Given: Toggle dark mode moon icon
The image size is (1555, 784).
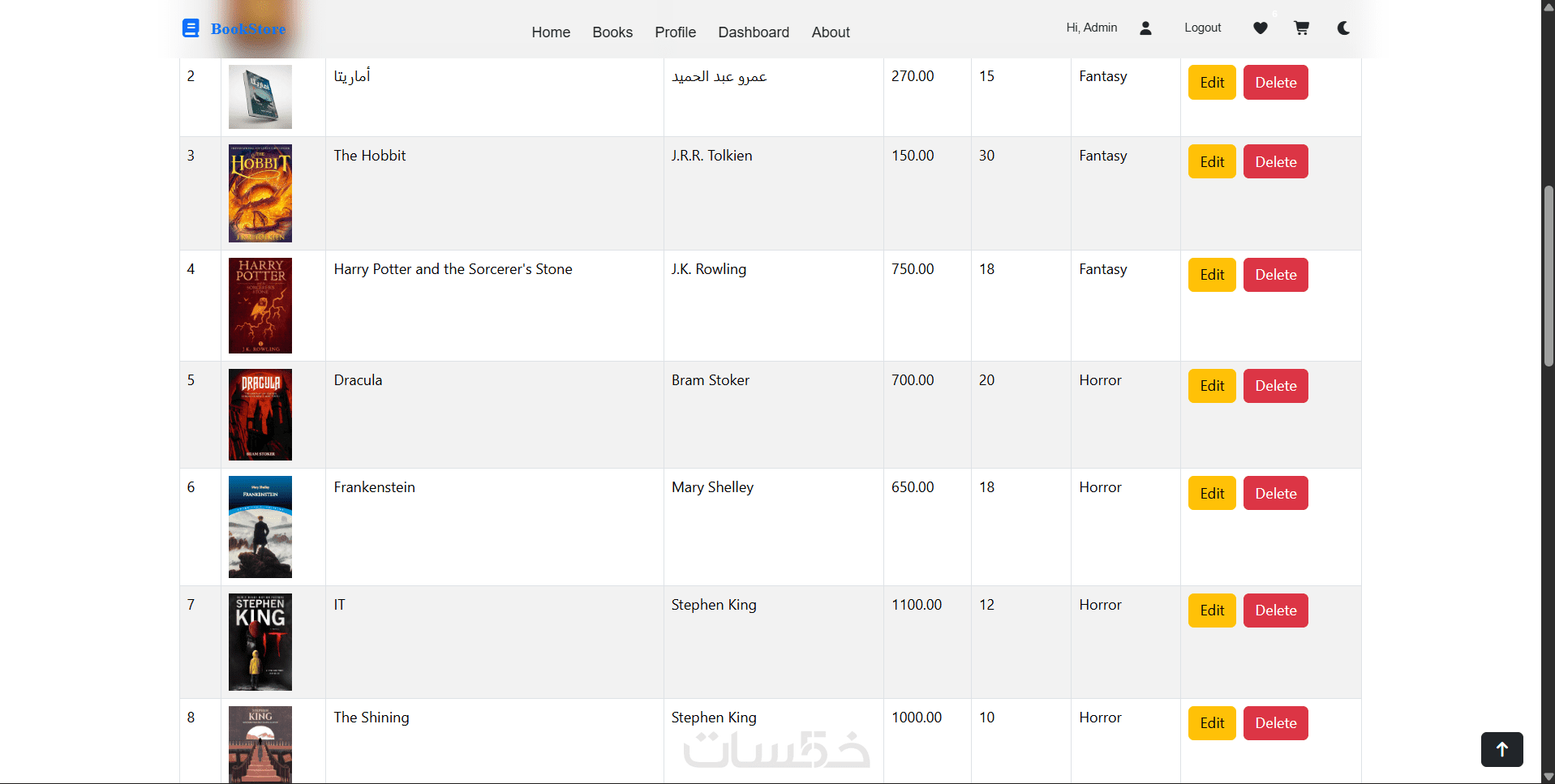Looking at the screenshot, I should click(1343, 28).
